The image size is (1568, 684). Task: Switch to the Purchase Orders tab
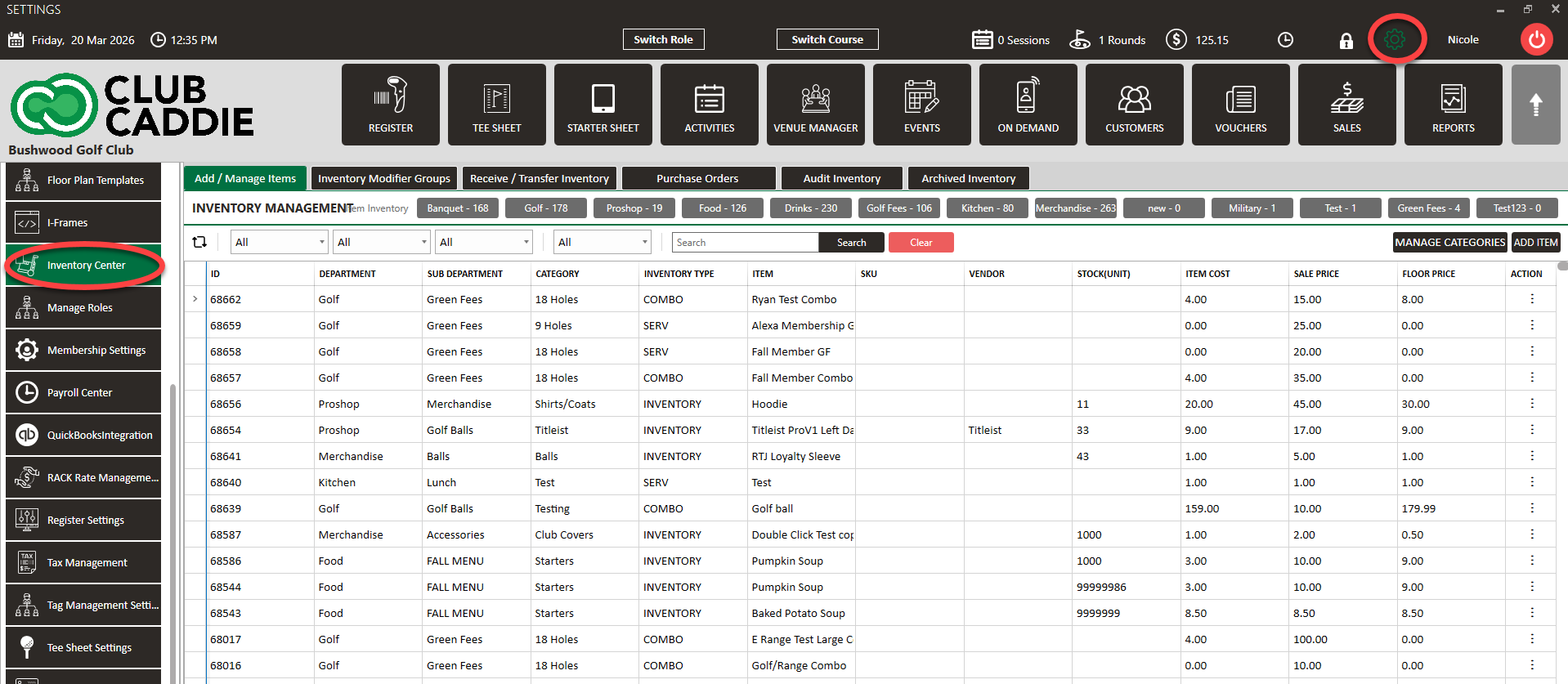click(x=697, y=178)
